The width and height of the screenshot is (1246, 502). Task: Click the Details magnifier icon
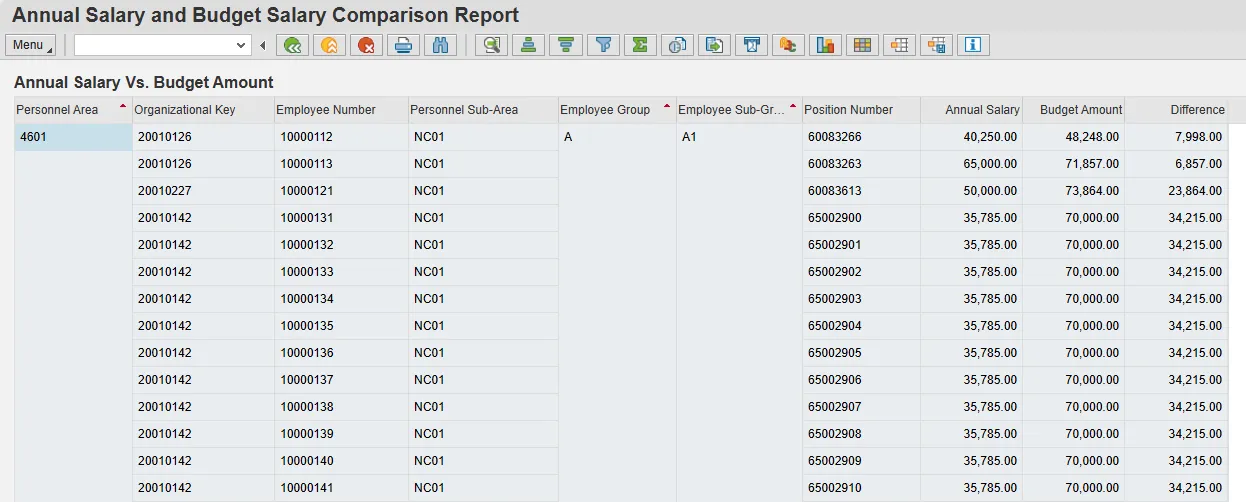tap(491, 45)
